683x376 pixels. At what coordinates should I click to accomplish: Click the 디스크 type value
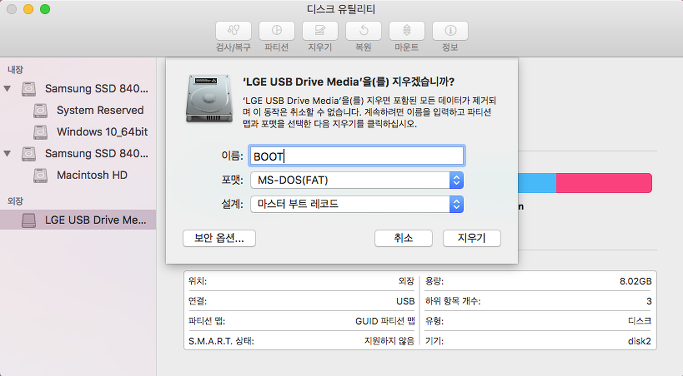[640, 321]
